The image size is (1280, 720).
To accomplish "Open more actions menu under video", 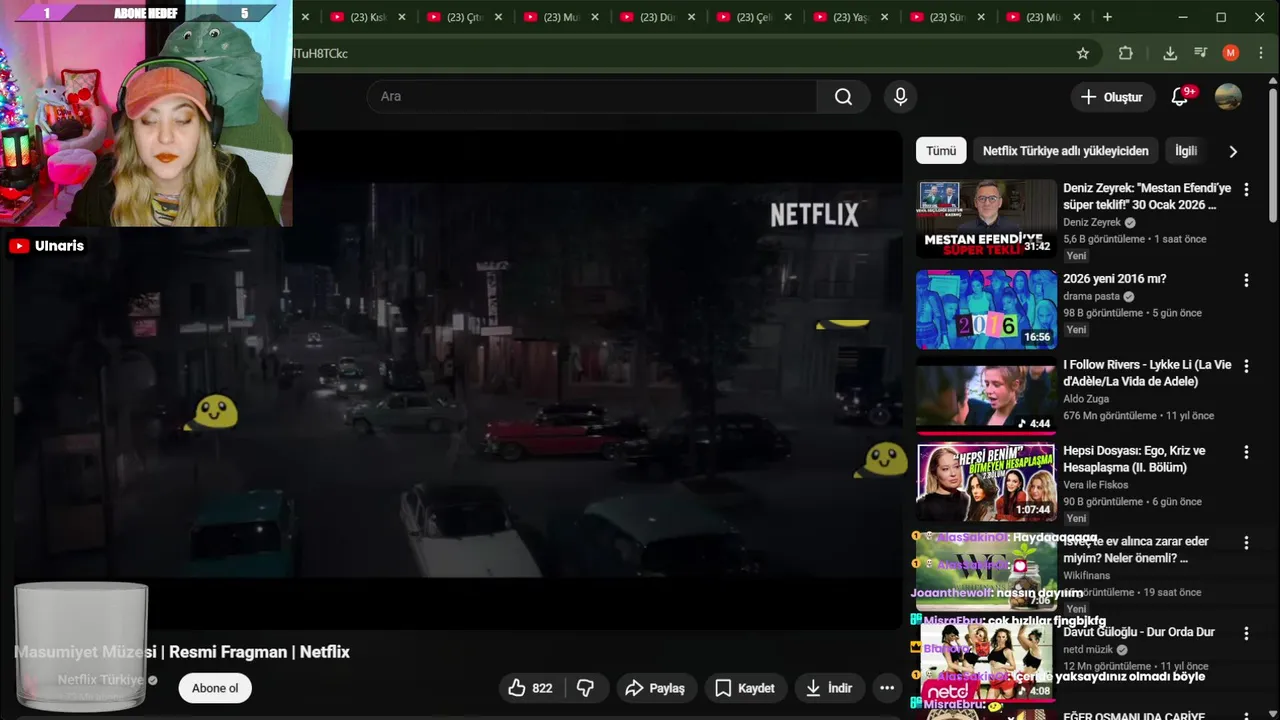I will 887,688.
